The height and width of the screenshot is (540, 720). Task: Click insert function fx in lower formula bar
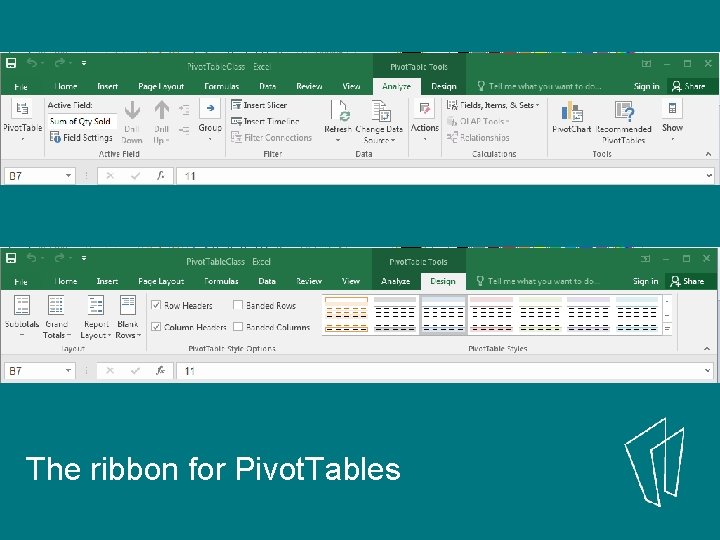pos(160,371)
